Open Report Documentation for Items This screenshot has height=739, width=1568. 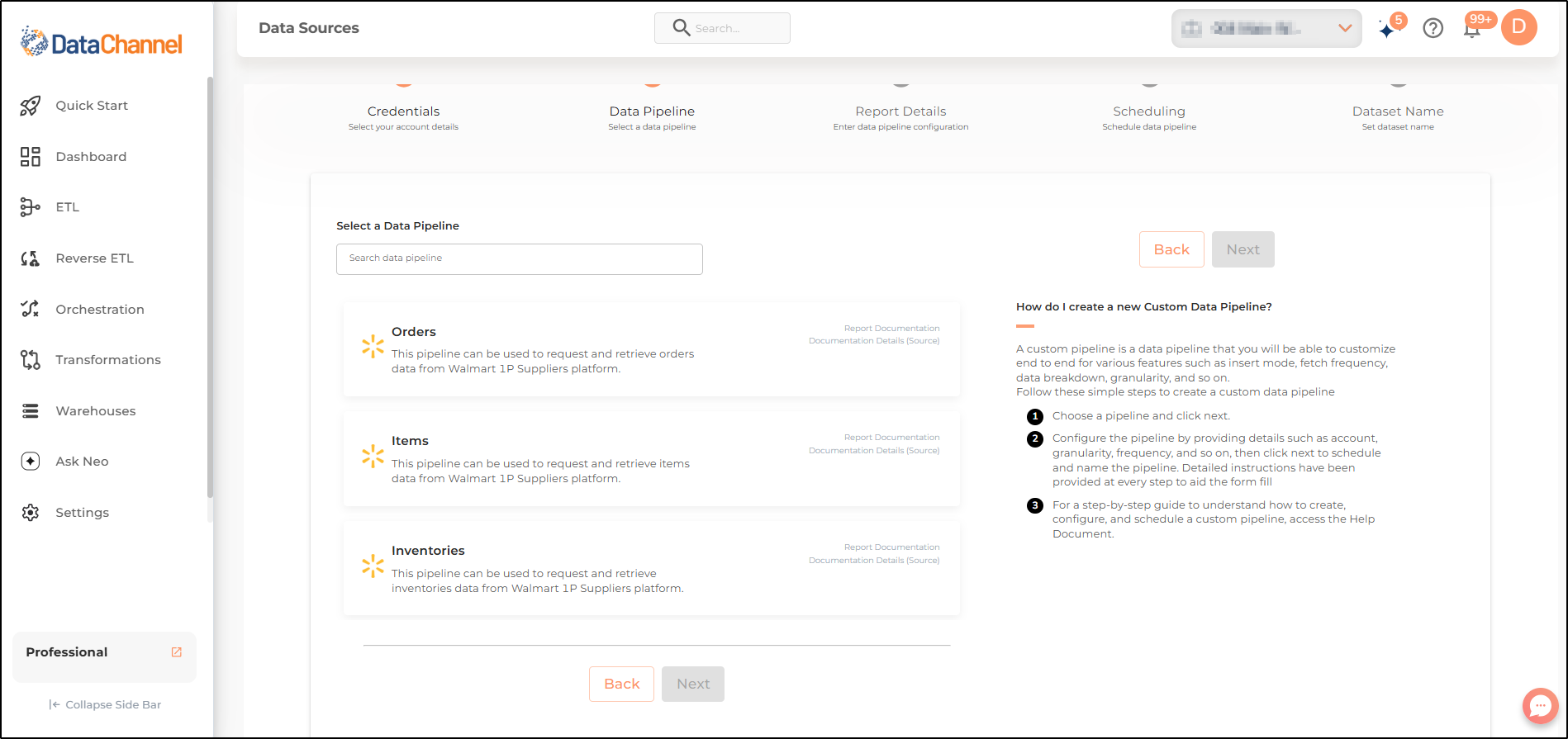891,438
